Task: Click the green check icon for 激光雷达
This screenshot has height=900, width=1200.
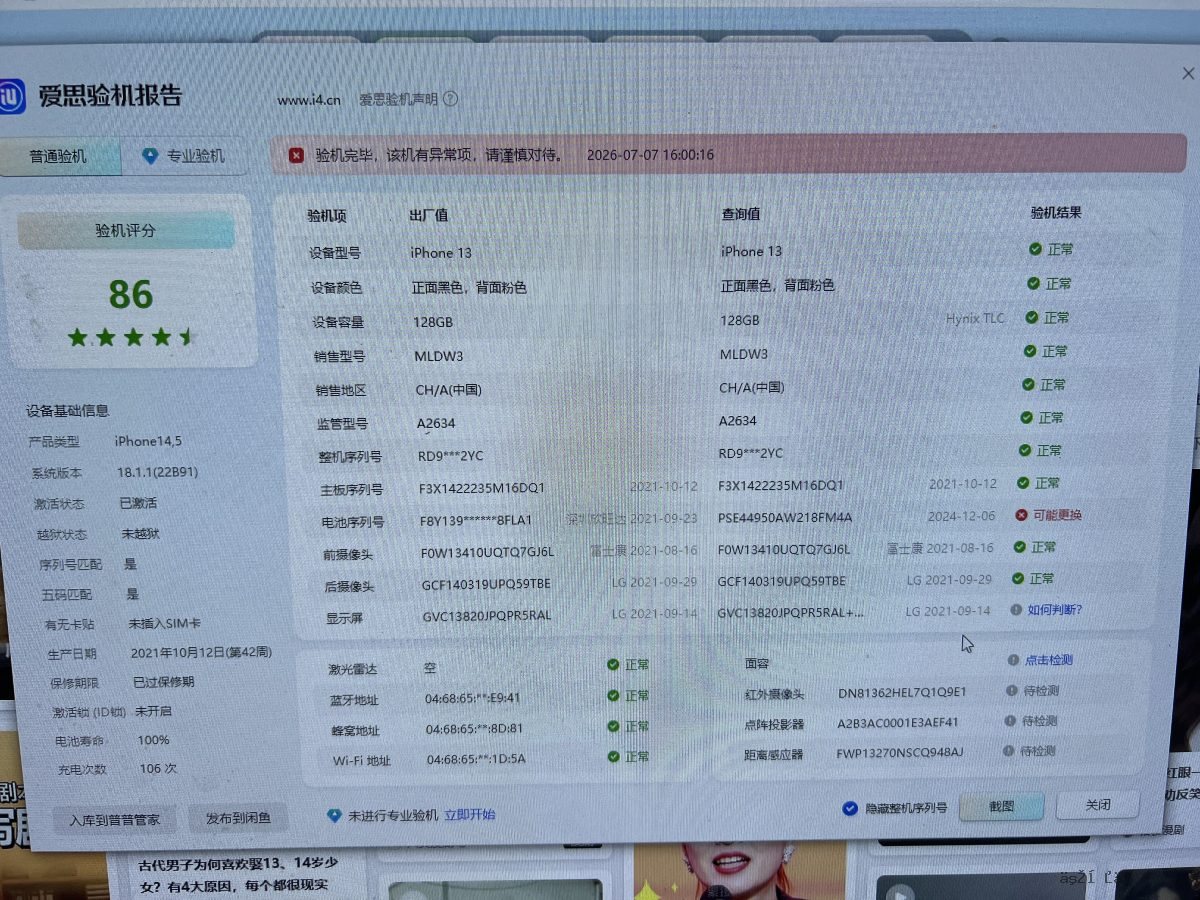Action: click(613, 664)
